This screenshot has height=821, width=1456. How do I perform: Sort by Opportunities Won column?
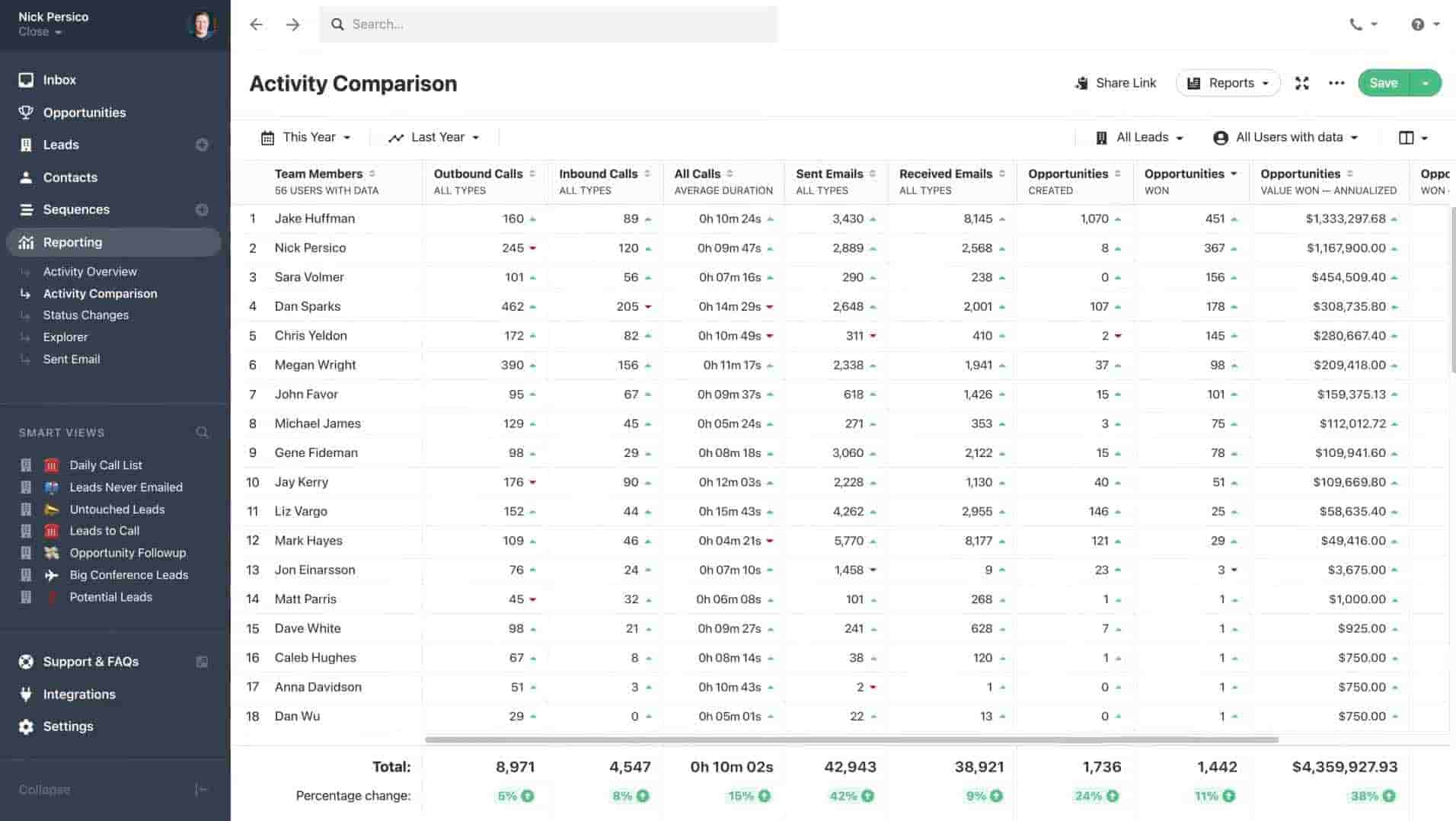[1184, 174]
